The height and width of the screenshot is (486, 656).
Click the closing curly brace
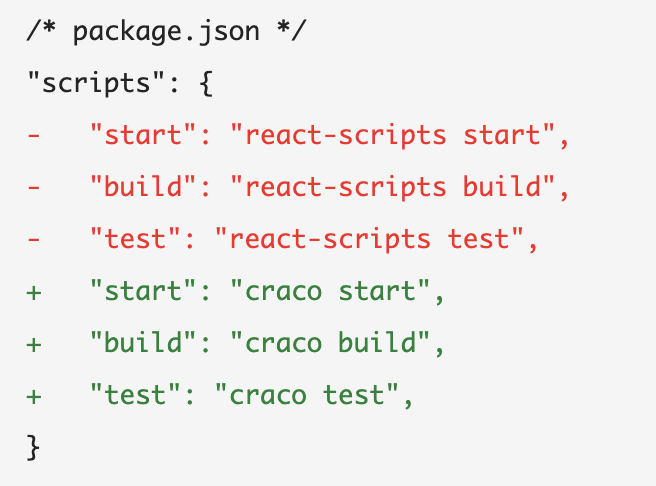33,448
